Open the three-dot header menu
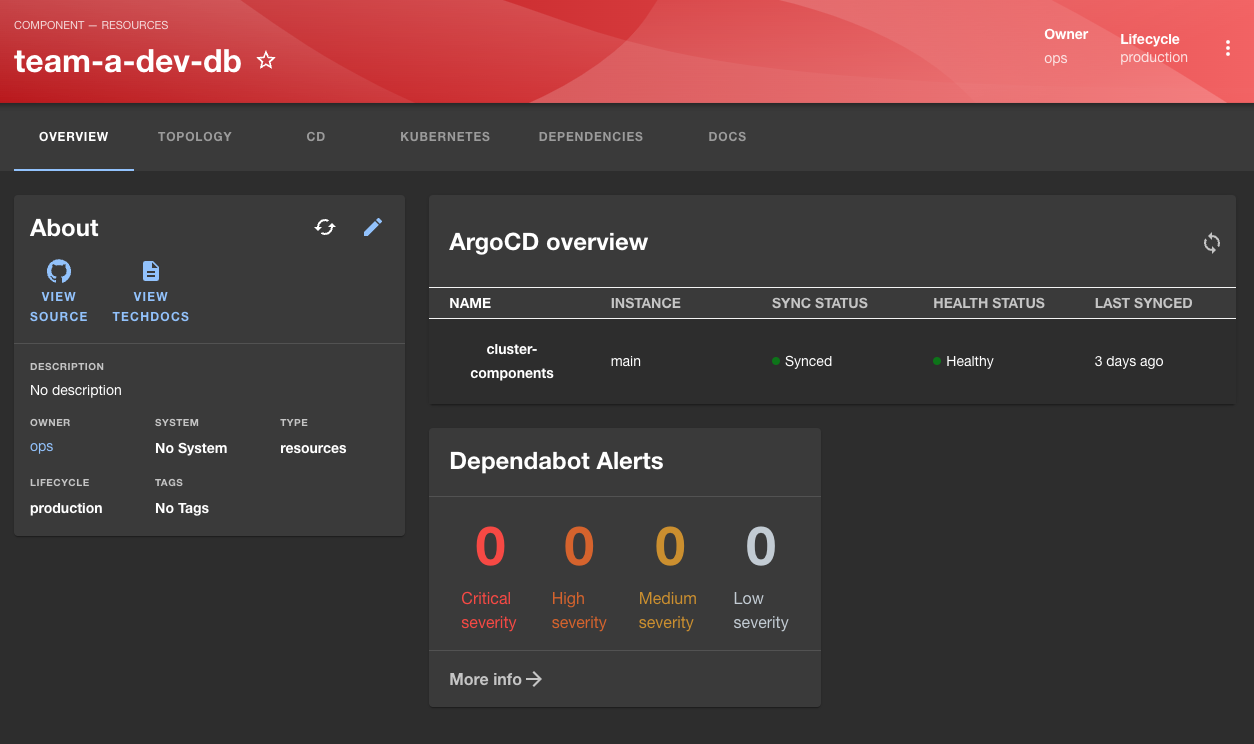 (x=1227, y=48)
